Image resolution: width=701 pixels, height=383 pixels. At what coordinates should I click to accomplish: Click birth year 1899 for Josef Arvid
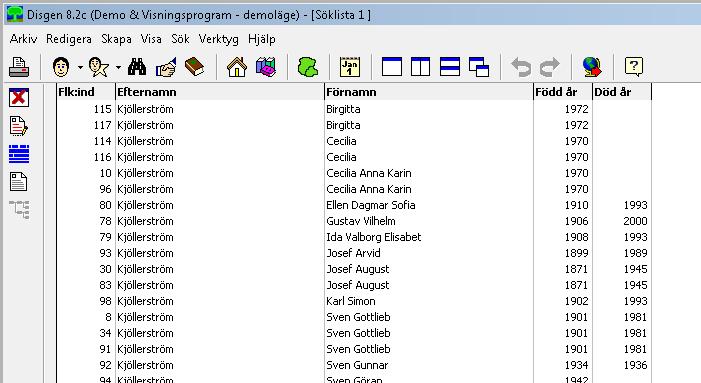pos(576,253)
